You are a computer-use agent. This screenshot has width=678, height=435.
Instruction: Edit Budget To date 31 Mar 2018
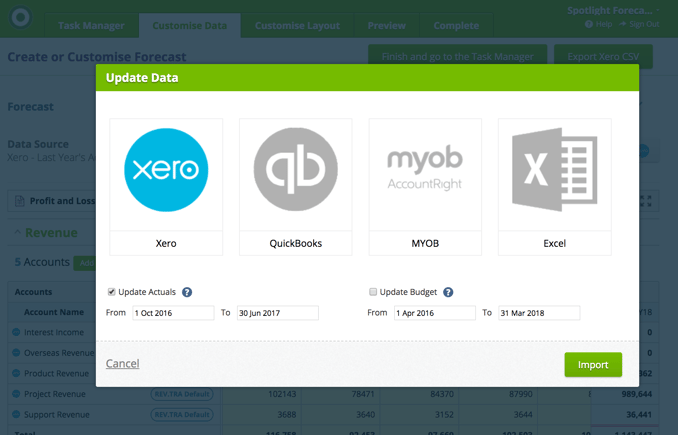click(539, 313)
